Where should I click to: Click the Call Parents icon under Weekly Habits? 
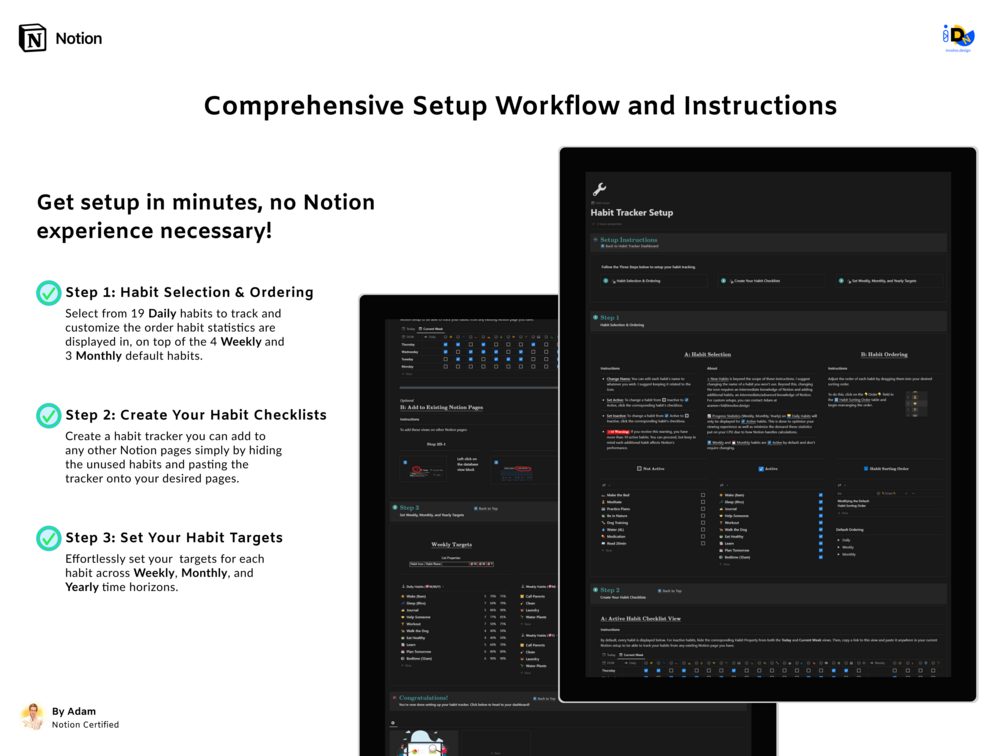click(x=522, y=596)
